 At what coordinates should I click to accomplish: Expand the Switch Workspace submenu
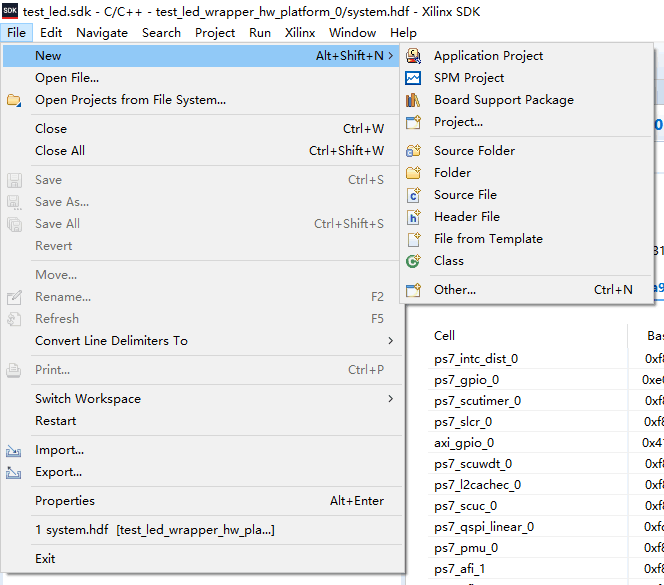pos(202,399)
